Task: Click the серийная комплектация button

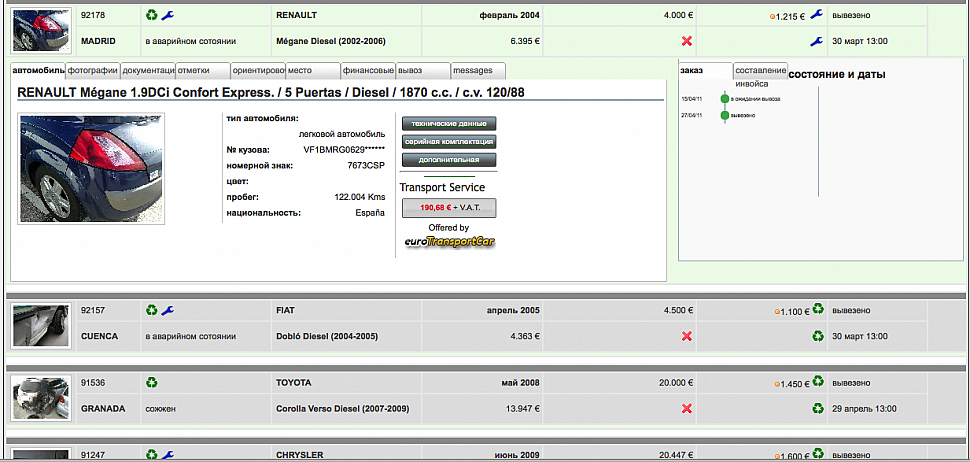Action: pos(449,142)
